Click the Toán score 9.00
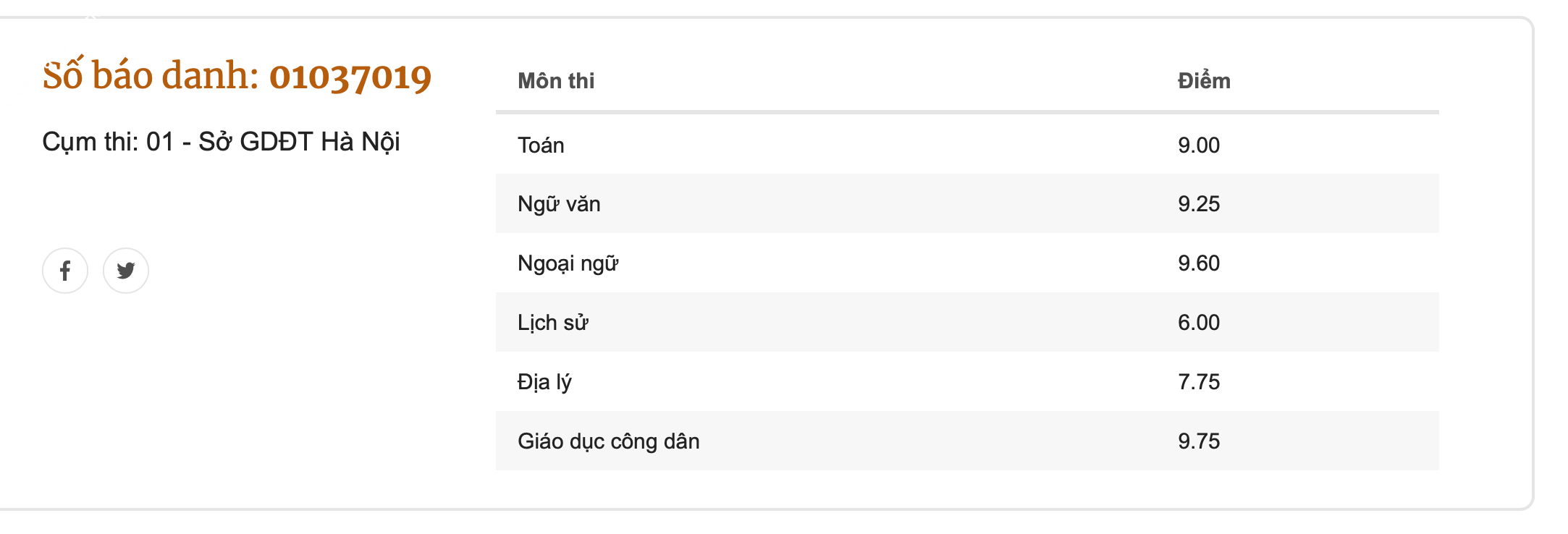The image size is (1568, 534). point(1199,145)
